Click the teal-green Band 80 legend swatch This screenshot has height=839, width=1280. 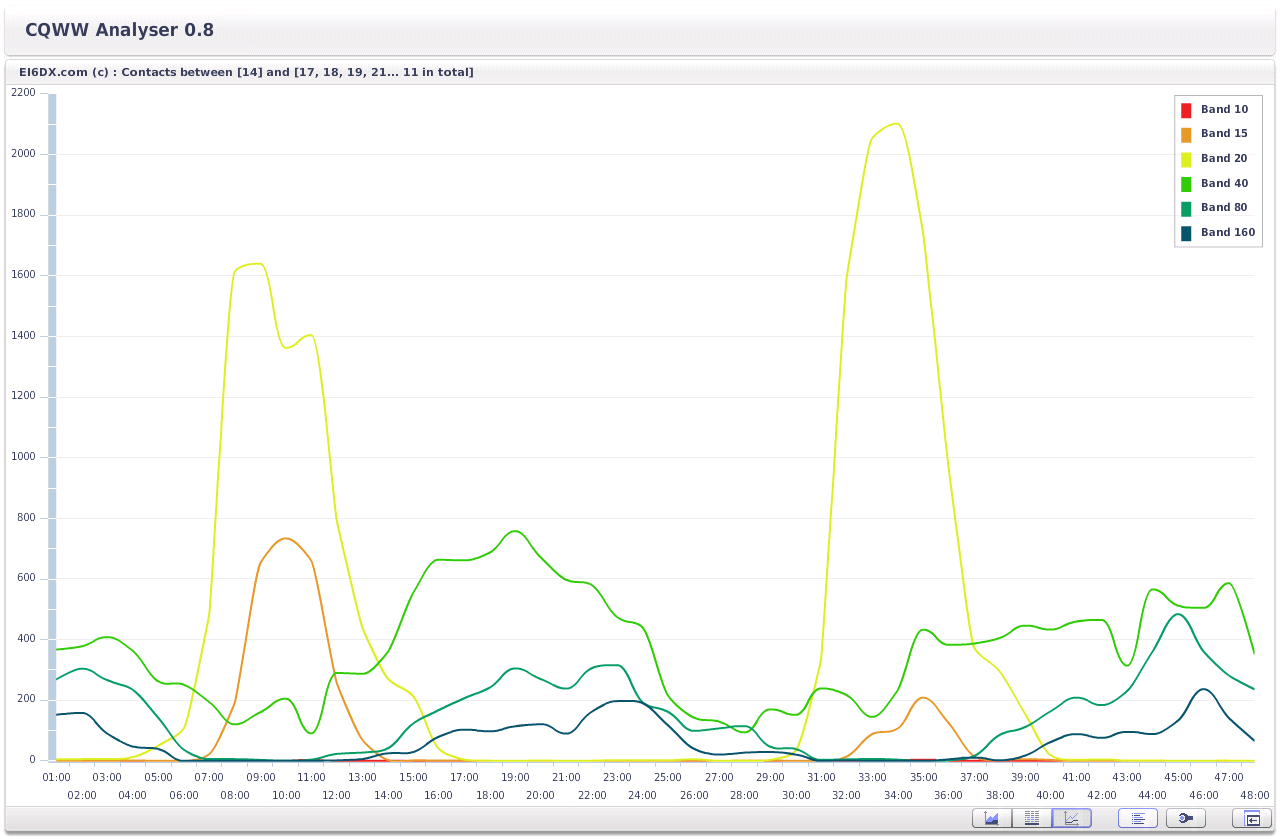coord(1186,208)
